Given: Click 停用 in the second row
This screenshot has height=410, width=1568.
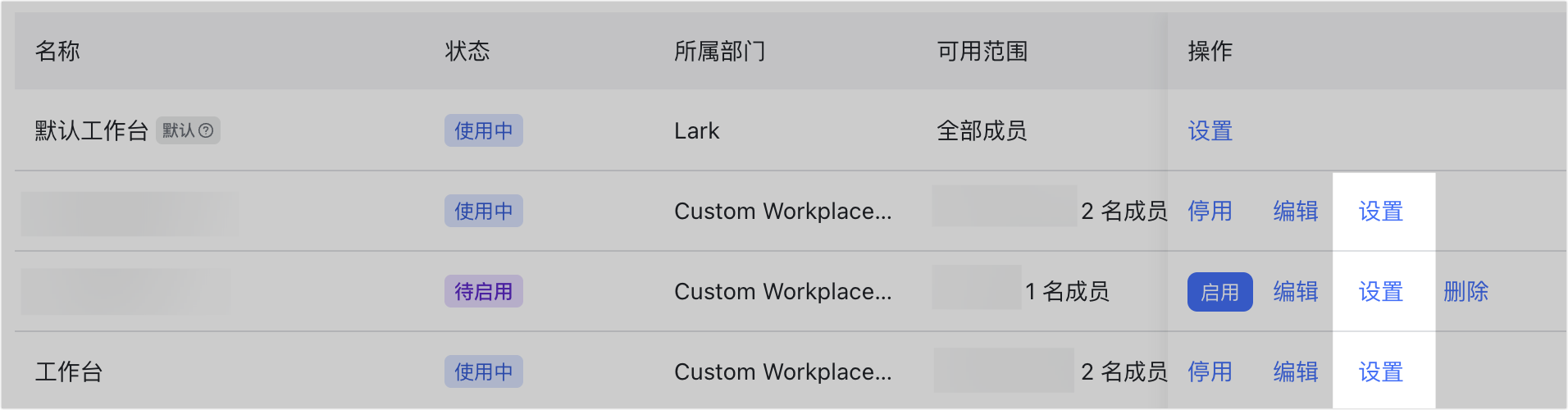Looking at the screenshot, I should (x=1210, y=212).
